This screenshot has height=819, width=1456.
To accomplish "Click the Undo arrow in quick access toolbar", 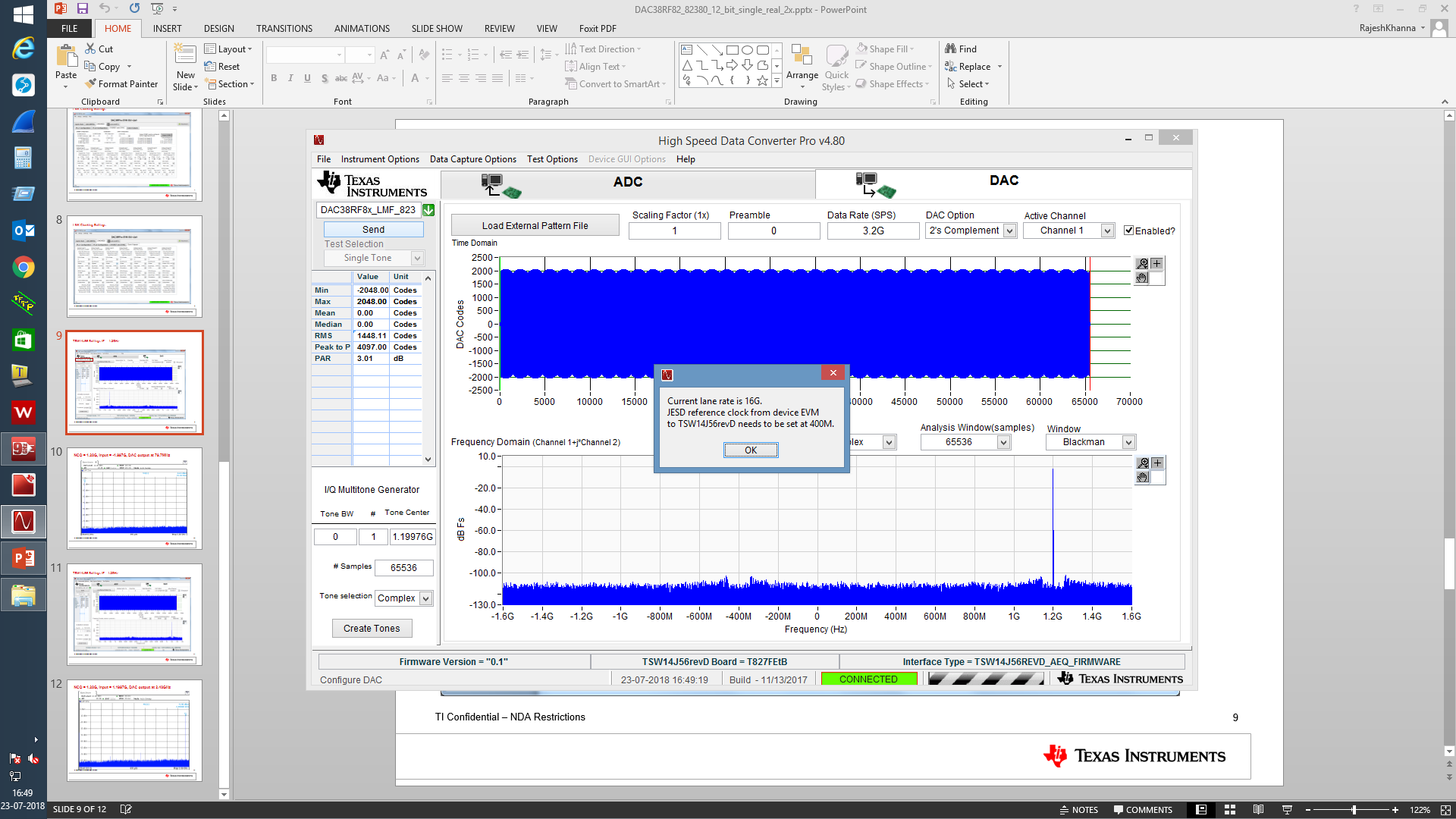I will point(105,8).
